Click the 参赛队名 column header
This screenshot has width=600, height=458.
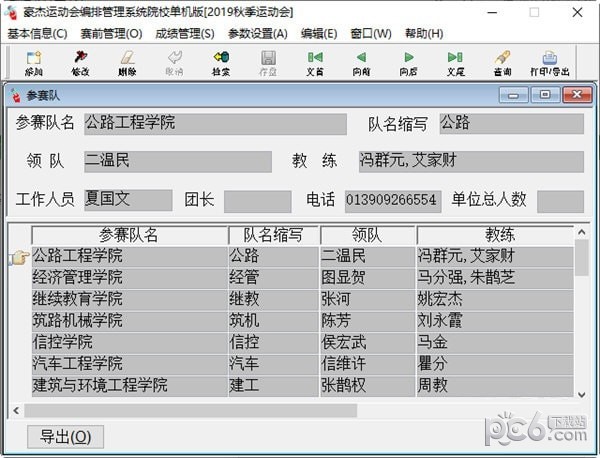[129, 235]
